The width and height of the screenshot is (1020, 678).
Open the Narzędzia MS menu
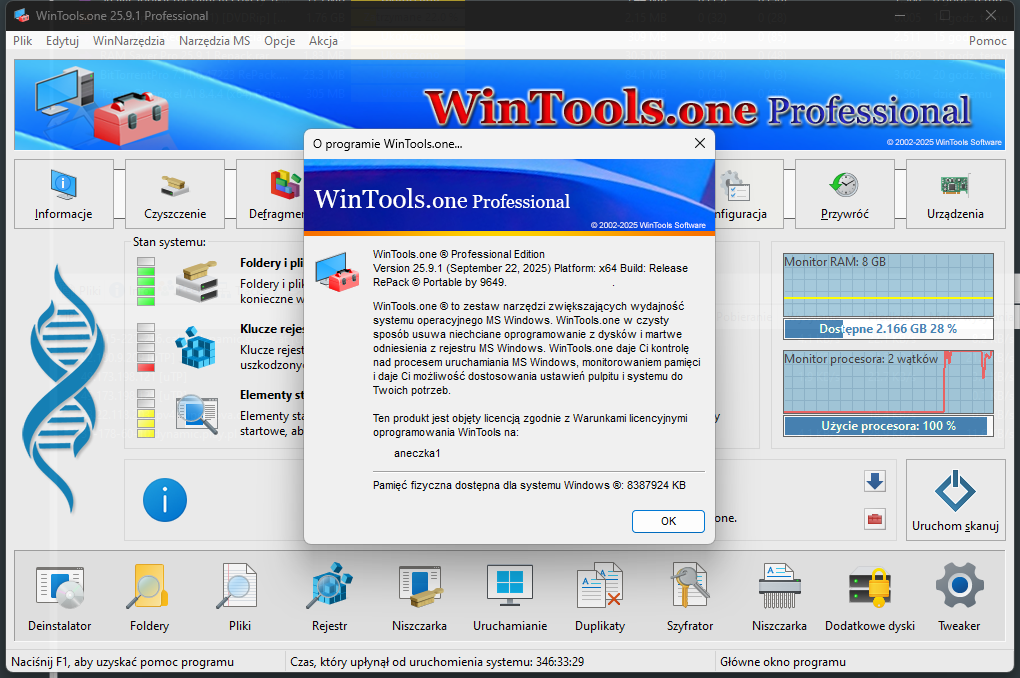[x=215, y=40]
